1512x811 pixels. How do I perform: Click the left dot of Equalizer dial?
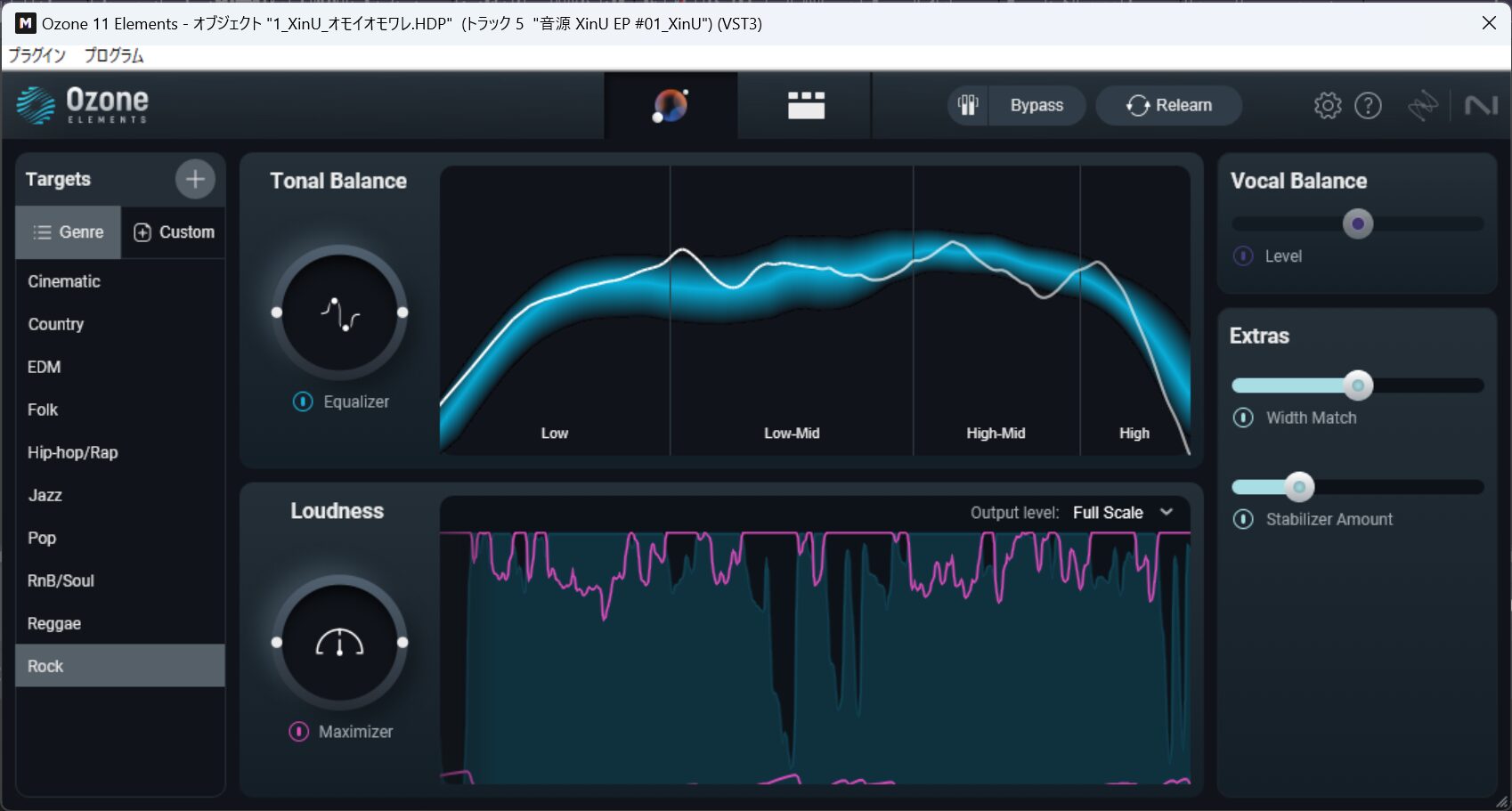tap(277, 312)
